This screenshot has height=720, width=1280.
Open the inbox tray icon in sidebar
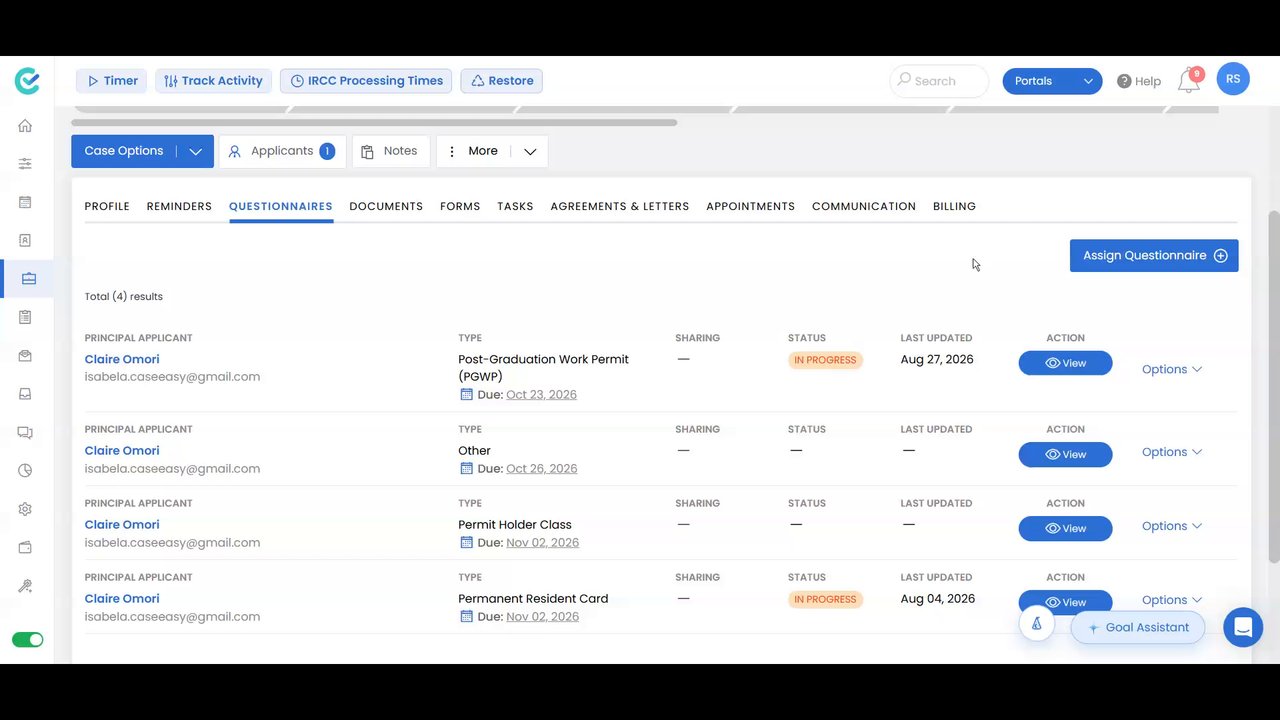(x=25, y=393)
